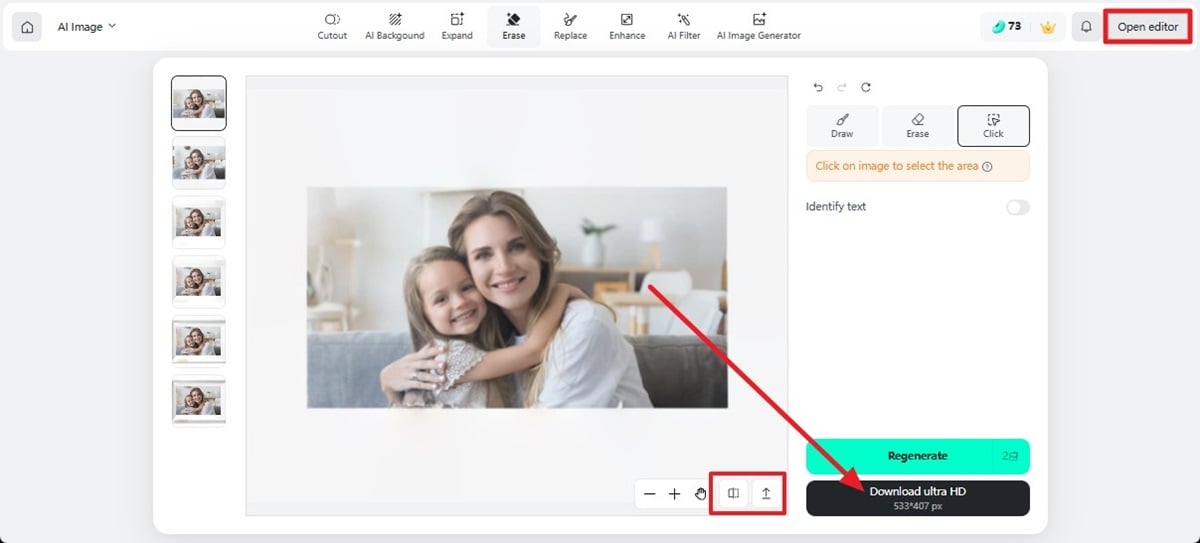The image size is (1200, 543).
Task: Open the 73 credits balance
Action: point(1006,27)
